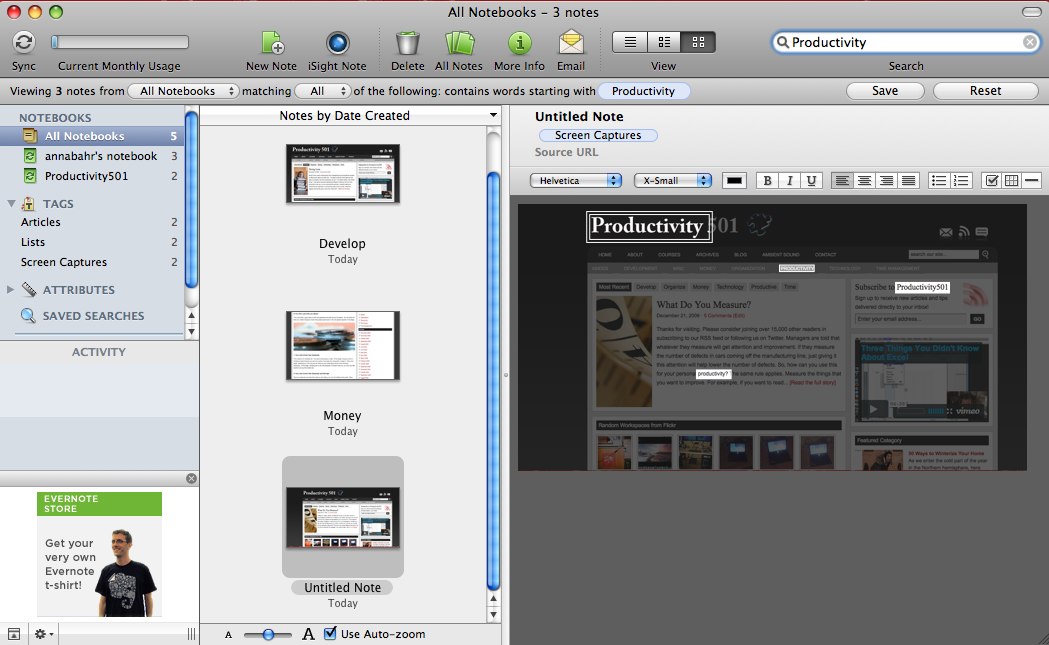Email the current note
This screenshot has width=1049, height=645.
point(571,43)
